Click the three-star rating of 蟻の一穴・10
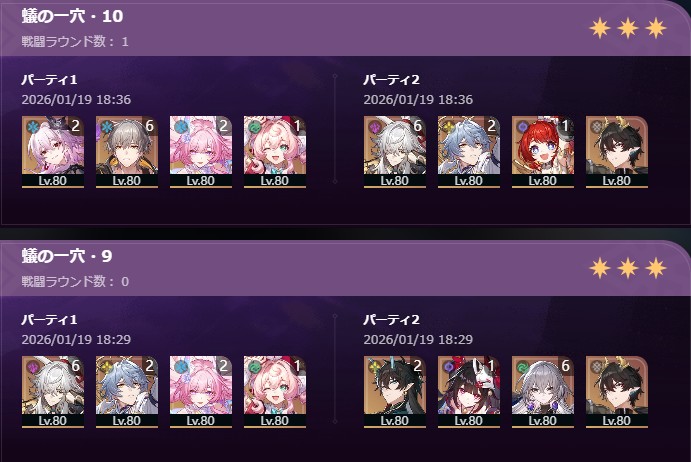Image resolution: width=691 pixels, height=462 pixels. coord(628,28)
